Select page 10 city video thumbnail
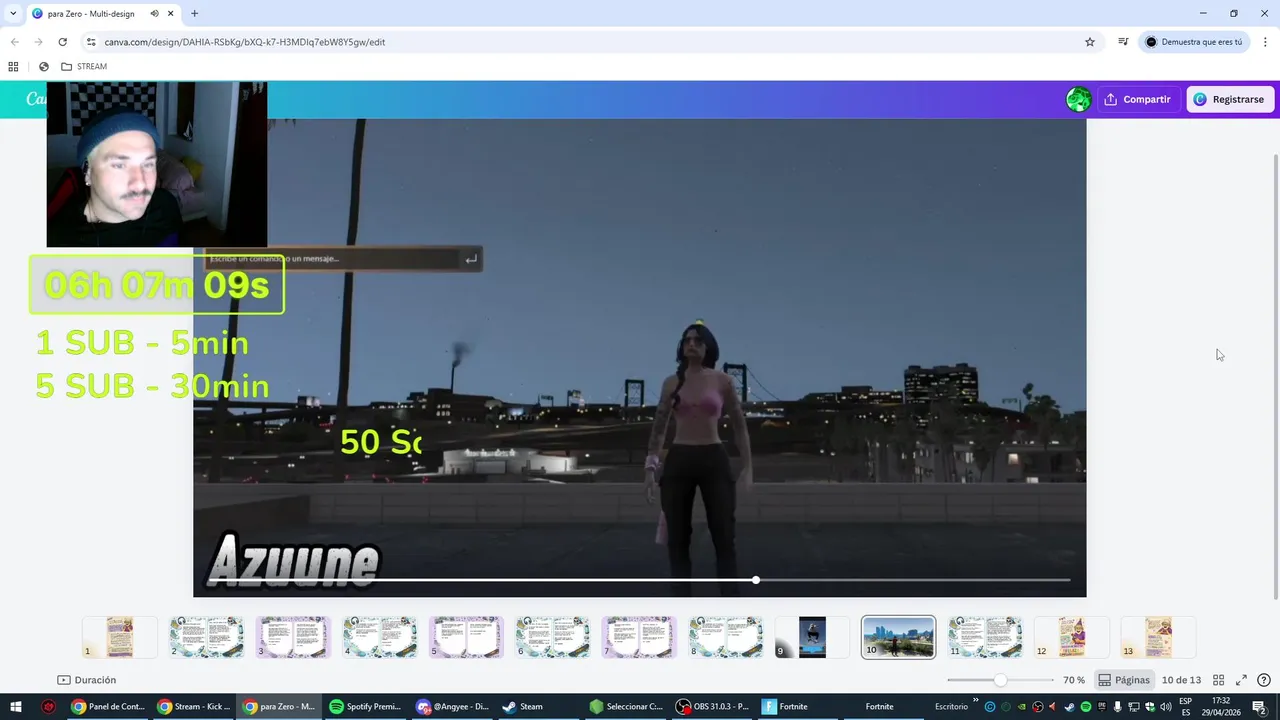The image size is (1280, 720). pyautogui.click(x=898, y=637)
